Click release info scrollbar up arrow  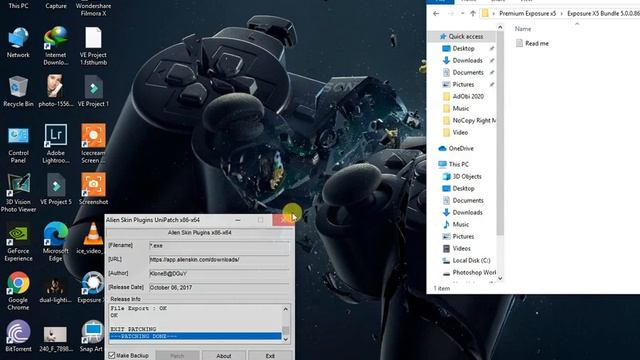point(286,309)
